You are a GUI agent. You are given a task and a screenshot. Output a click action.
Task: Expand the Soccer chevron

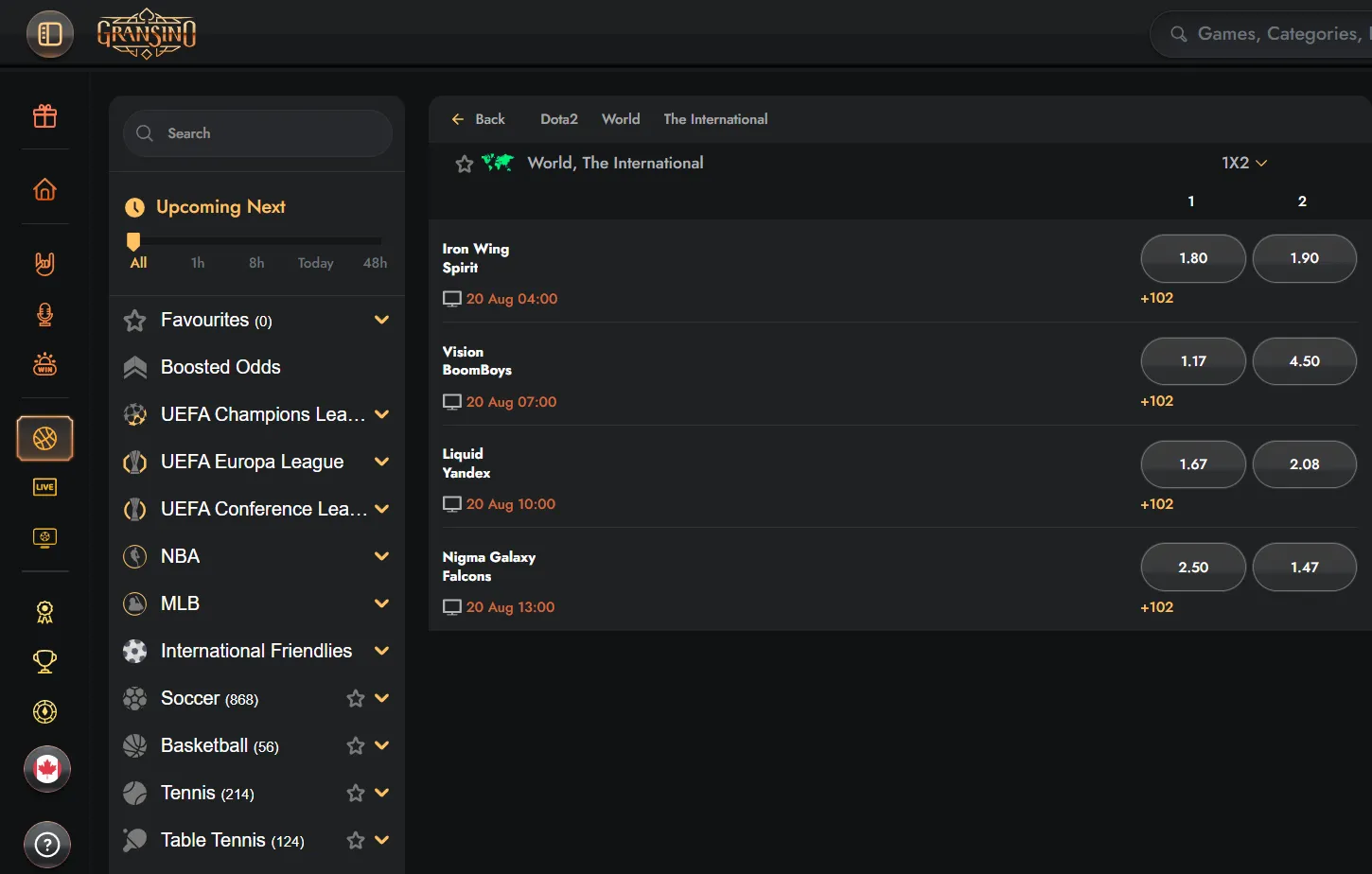tap(382, 698)
